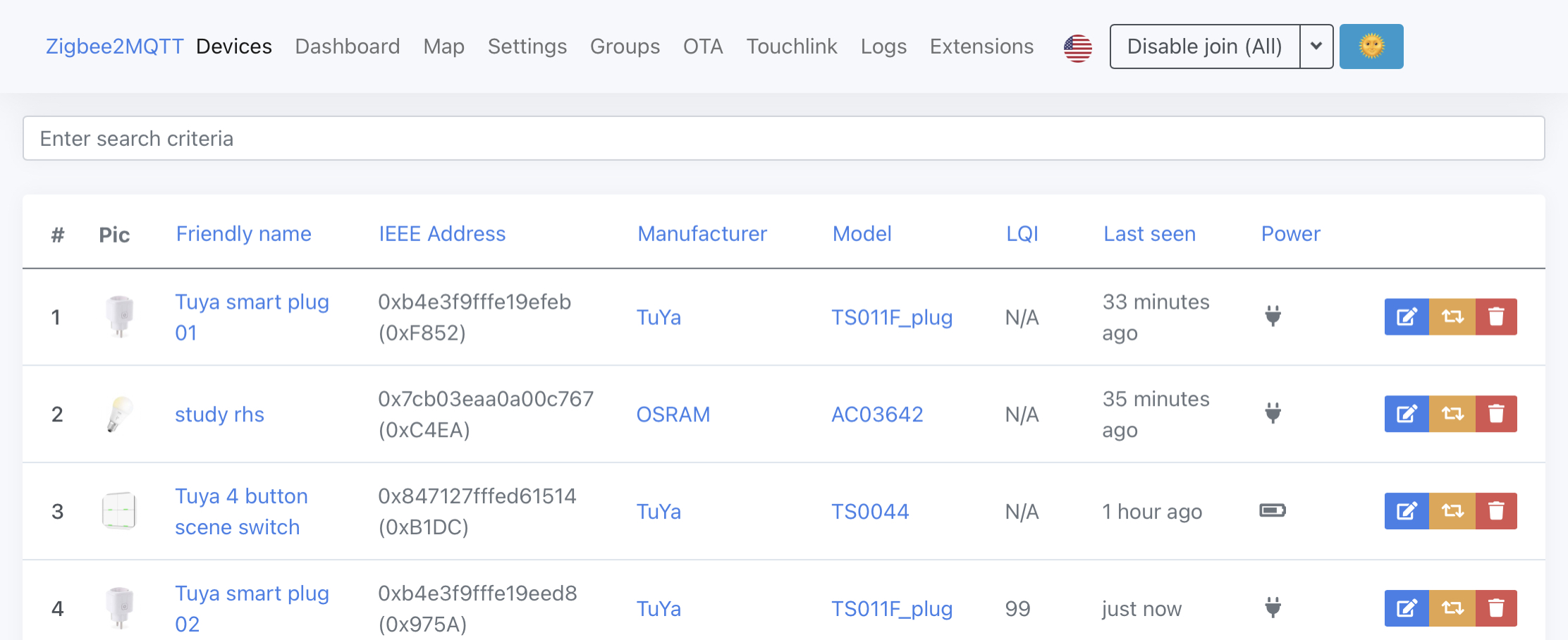The height and width of the screenshot is (640, 1568).
Task: Open the Extensions page
Action: (981, 47)
